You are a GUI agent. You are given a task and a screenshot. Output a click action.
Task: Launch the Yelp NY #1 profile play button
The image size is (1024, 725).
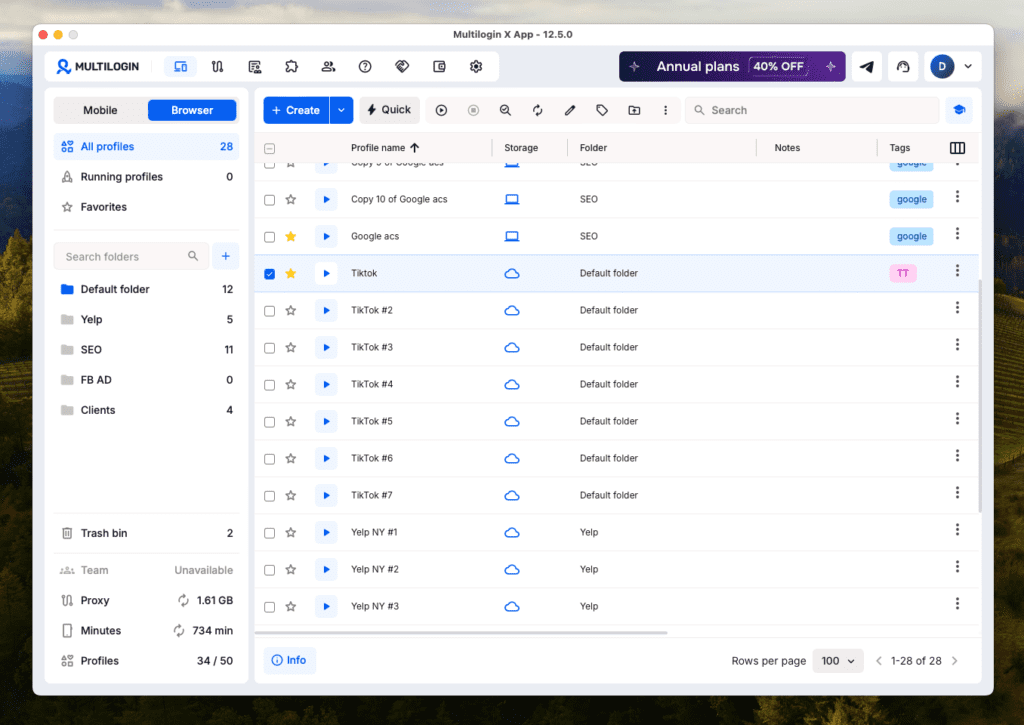[x=326, y=532]
